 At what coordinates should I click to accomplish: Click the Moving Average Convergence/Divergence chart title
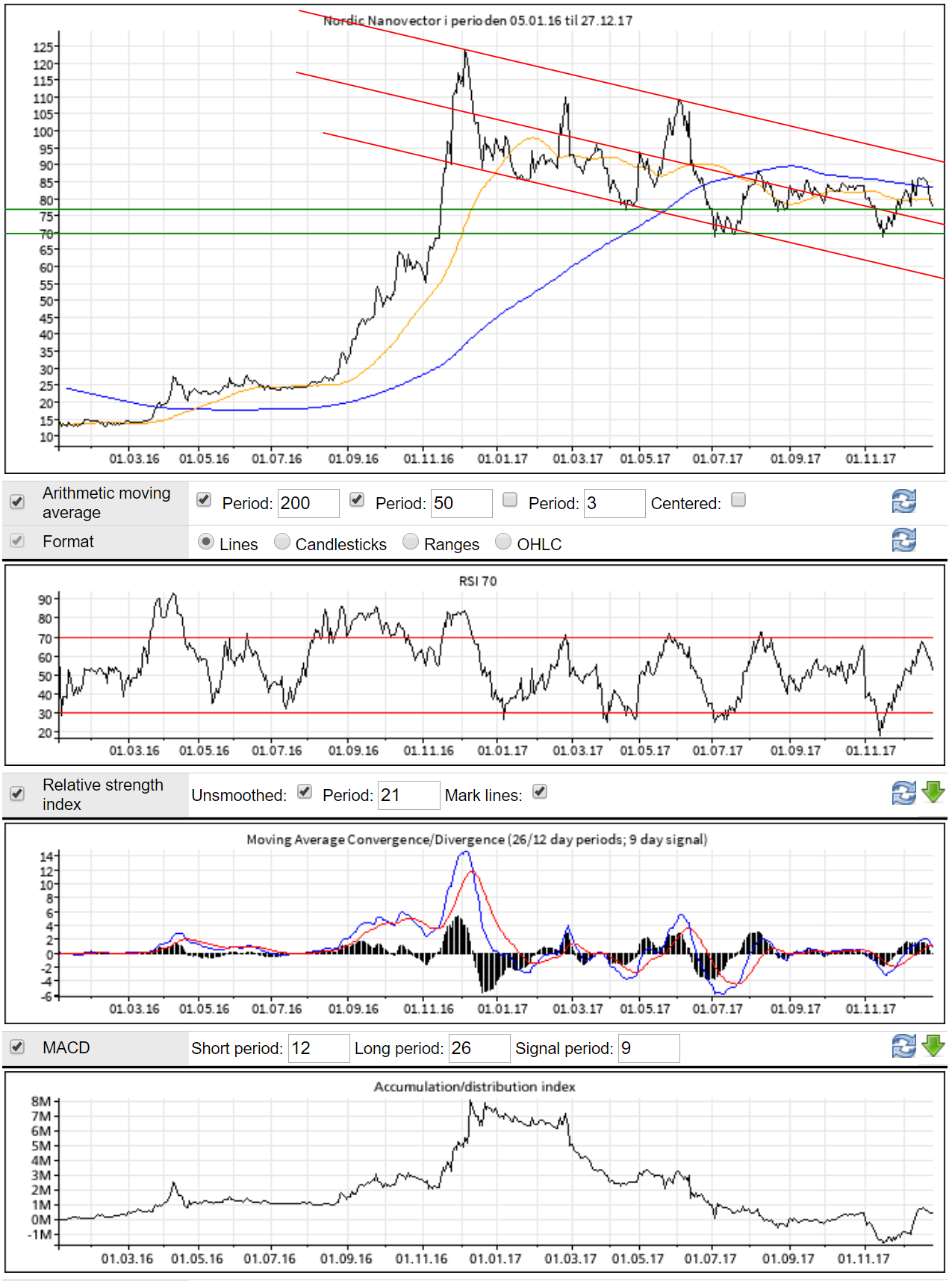tap(477, 839)
